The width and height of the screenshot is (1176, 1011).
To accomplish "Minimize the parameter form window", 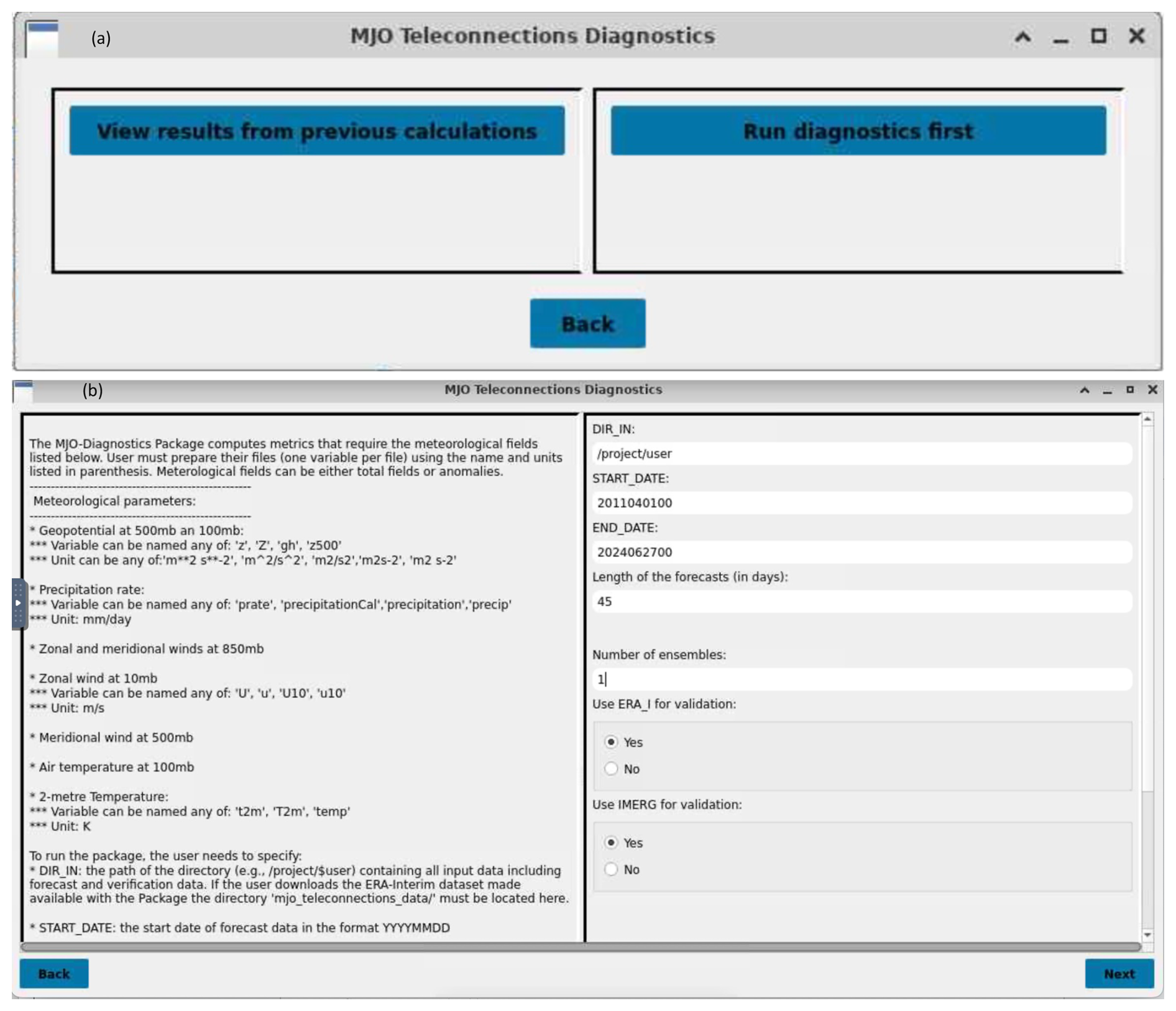I will (x=1107, y=391).
